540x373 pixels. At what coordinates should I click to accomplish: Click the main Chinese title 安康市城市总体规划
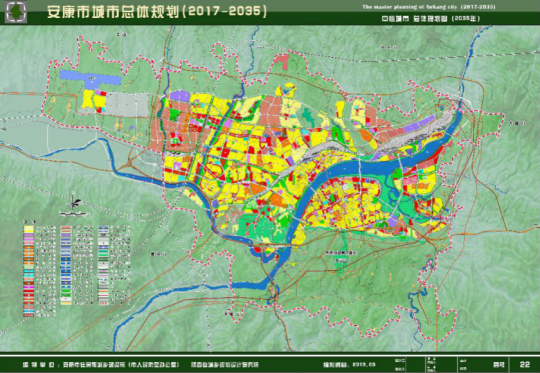[113, 11]
